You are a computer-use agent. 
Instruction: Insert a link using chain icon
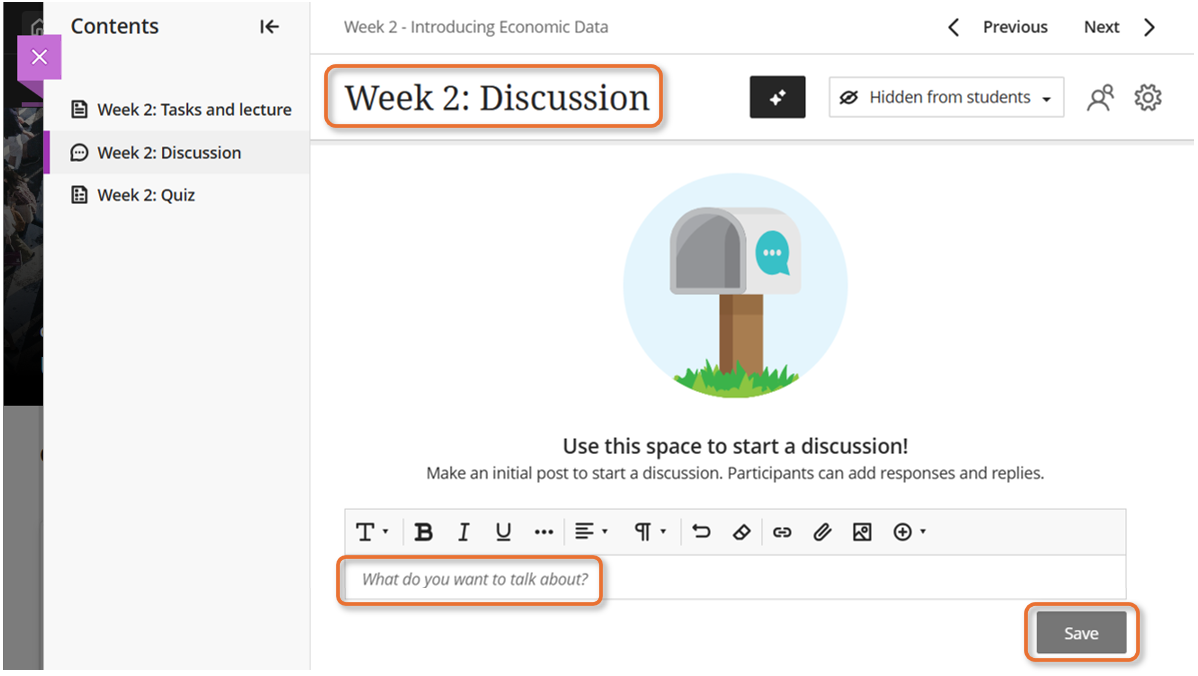tap(782, 532)
